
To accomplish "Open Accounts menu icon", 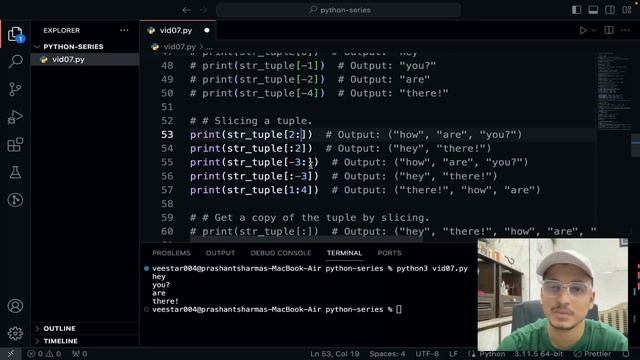I will [15, 306].
